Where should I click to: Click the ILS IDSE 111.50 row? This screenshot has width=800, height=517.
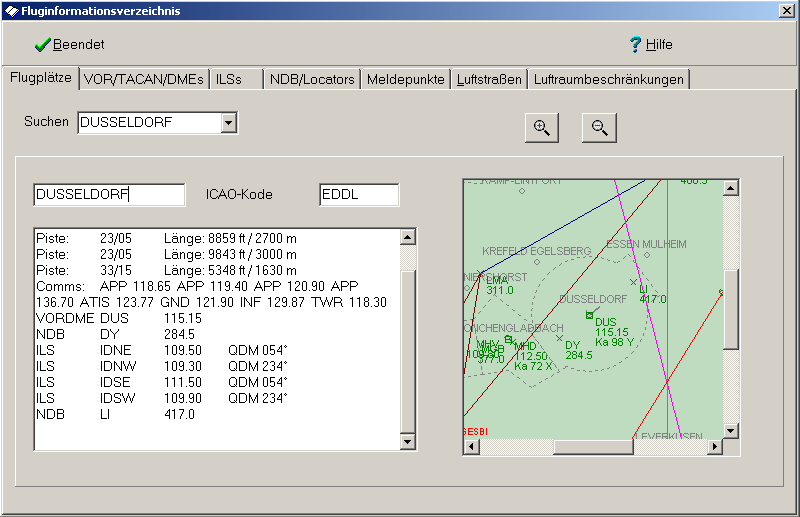coord(162,382)
